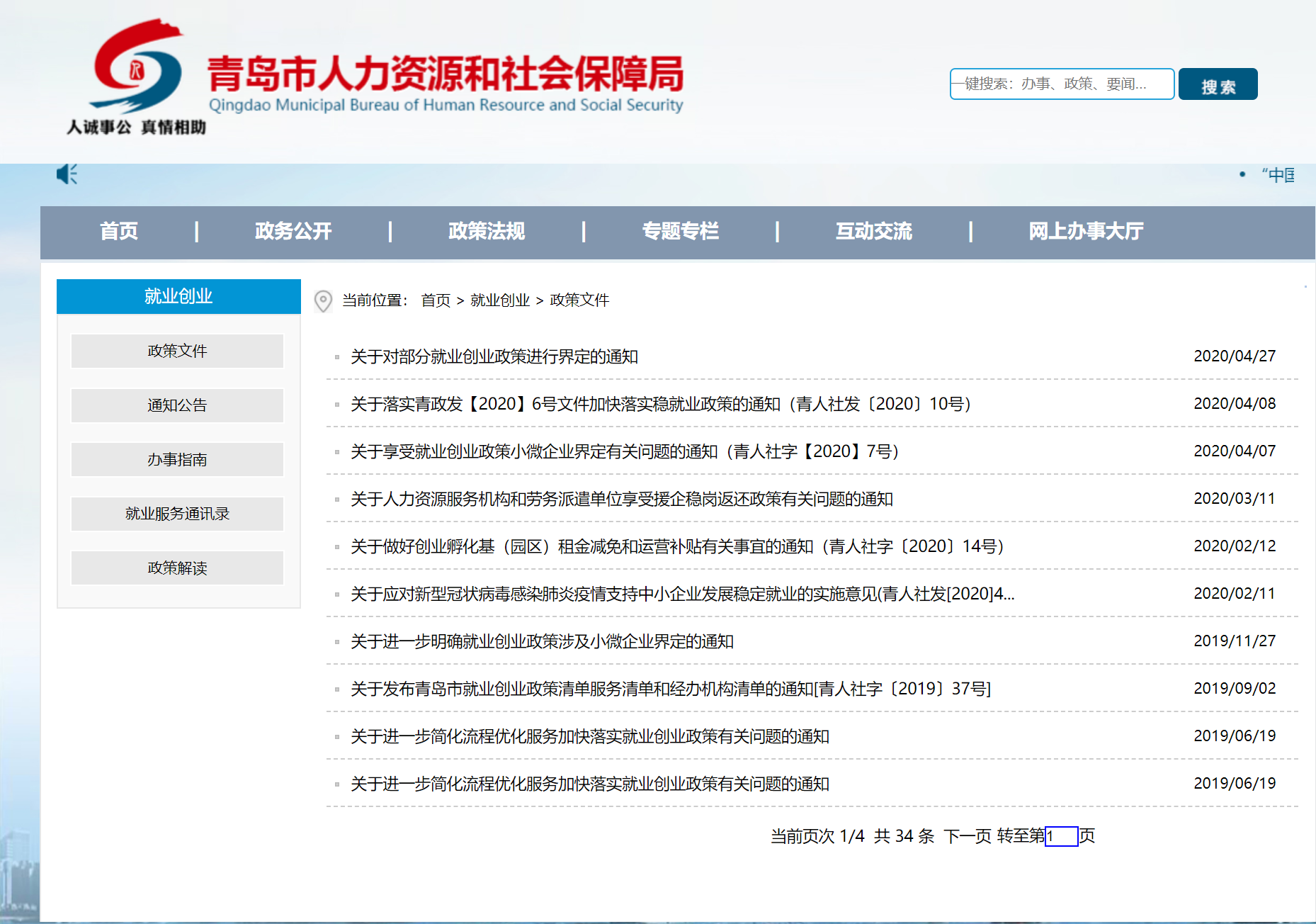Open notice 关于对部分就业创业政策进行界定的通知
This screenshot has width=1316, height=924.
pyautogui.click(x=494, y=356)
